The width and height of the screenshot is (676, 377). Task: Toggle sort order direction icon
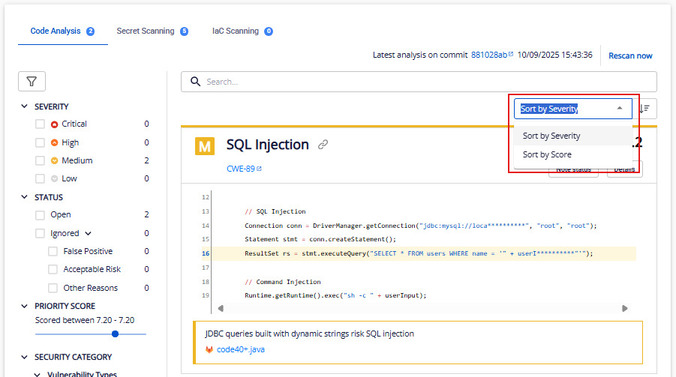click(x=645, y=109)
